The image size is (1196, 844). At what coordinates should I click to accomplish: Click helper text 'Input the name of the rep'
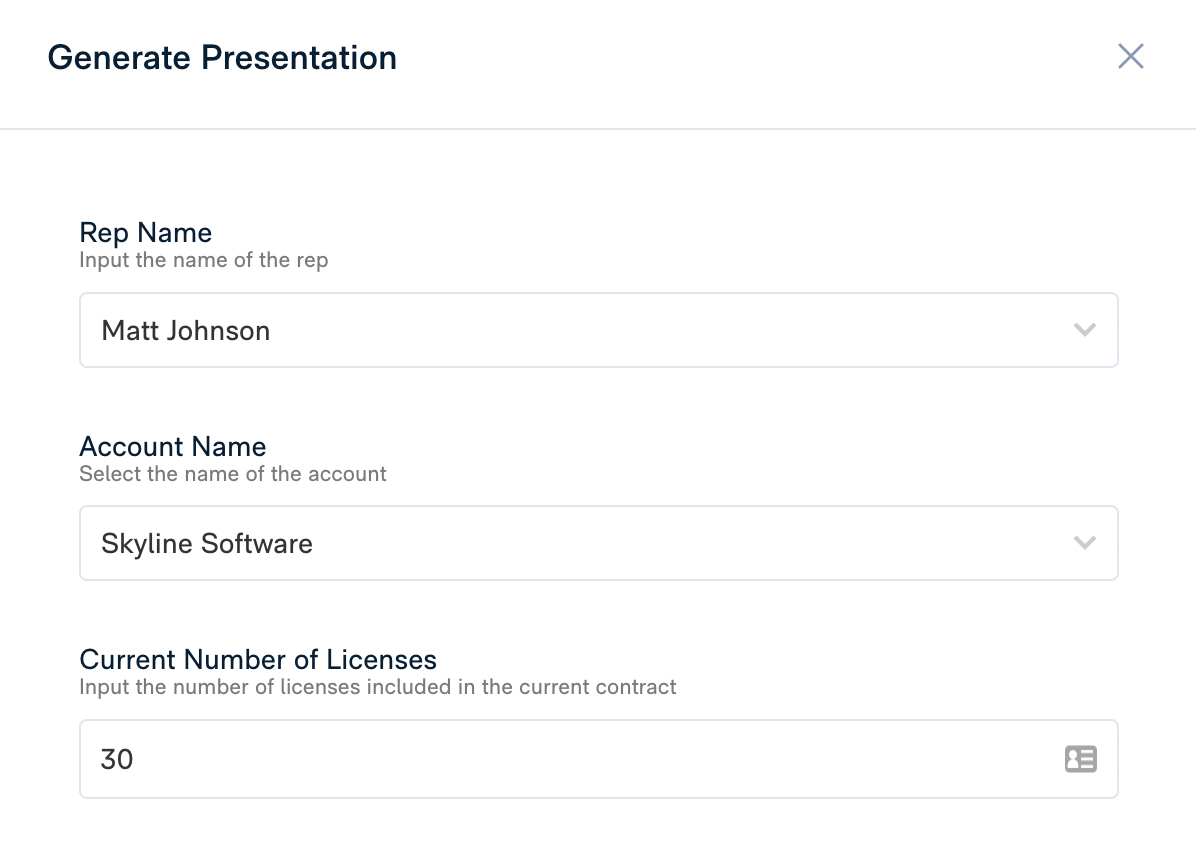(204, 260)
